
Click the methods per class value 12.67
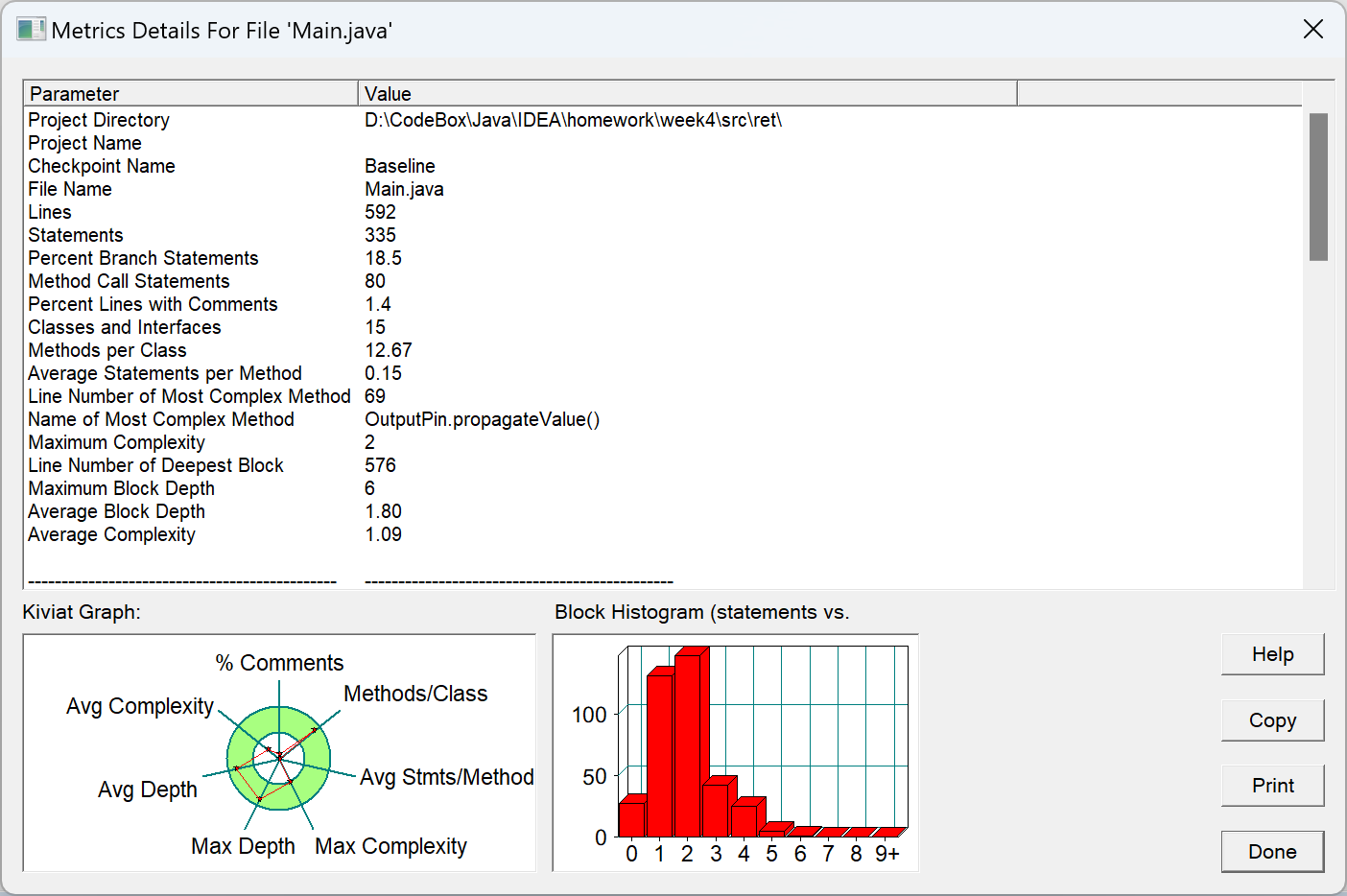(389, 350)
